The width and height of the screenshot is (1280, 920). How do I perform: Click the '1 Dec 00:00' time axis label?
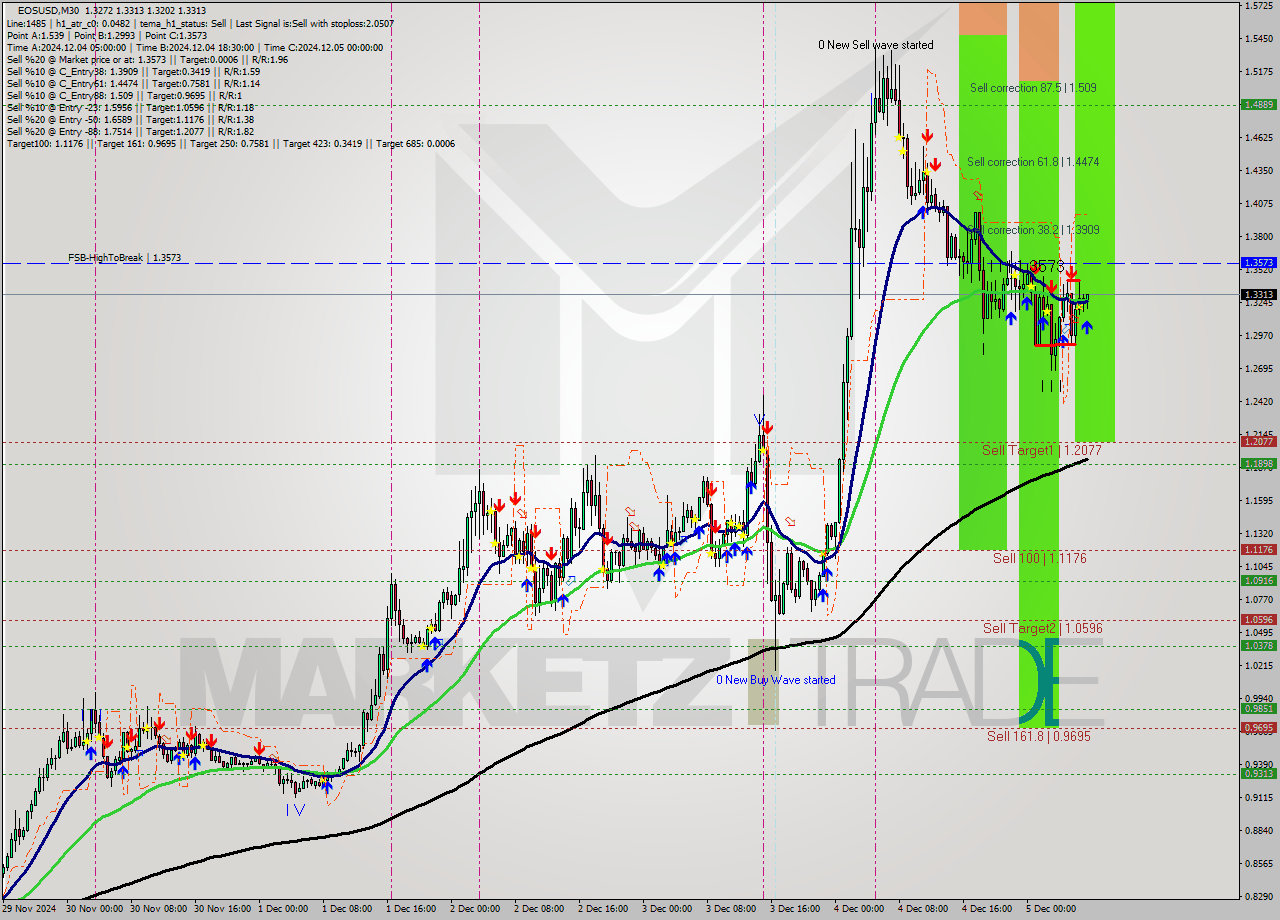(x=284, y=909)
